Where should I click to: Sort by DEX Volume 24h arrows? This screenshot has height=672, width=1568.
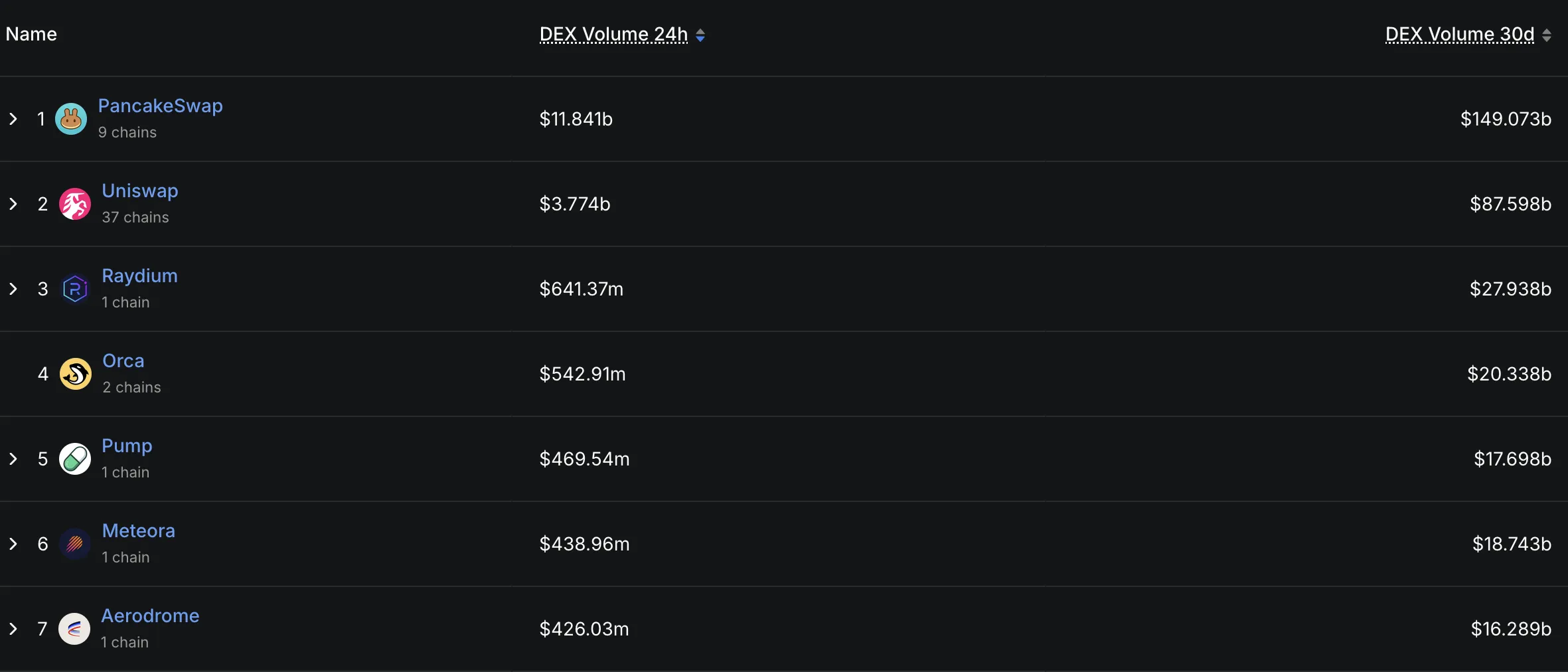700,35
